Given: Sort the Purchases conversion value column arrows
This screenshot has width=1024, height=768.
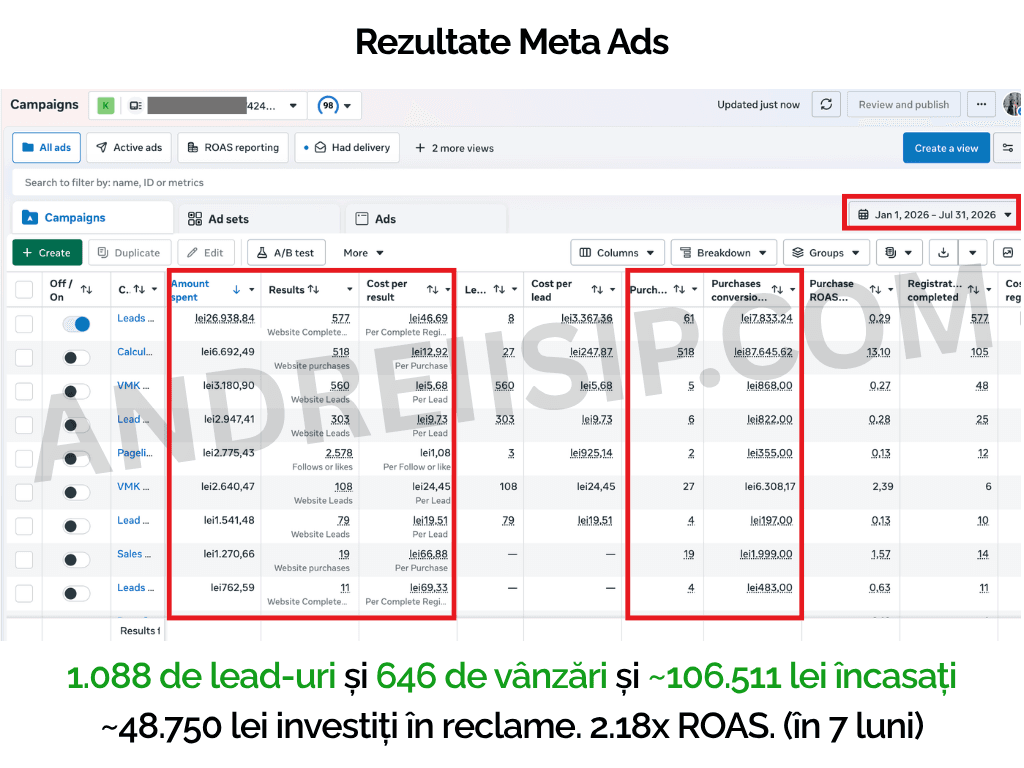Looking at the screenshot, I should pos(777,289).
